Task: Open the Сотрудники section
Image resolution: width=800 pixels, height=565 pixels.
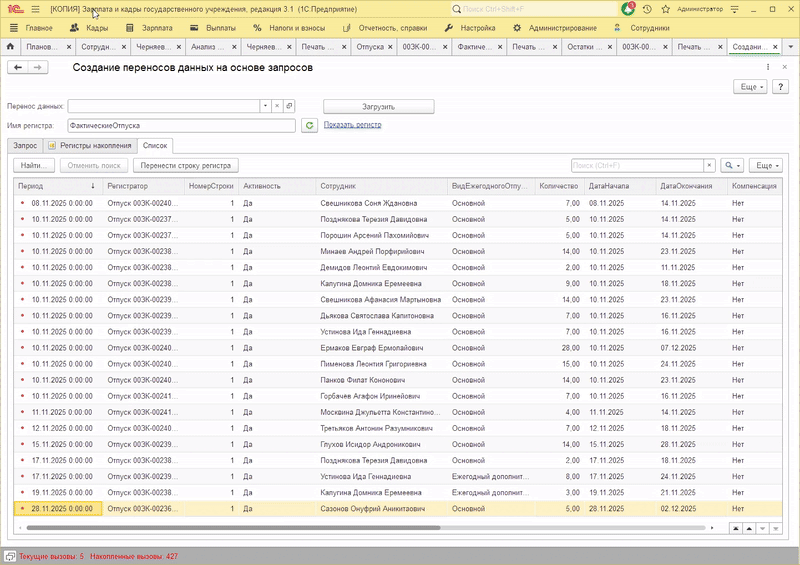Action: tap(641, 28)
